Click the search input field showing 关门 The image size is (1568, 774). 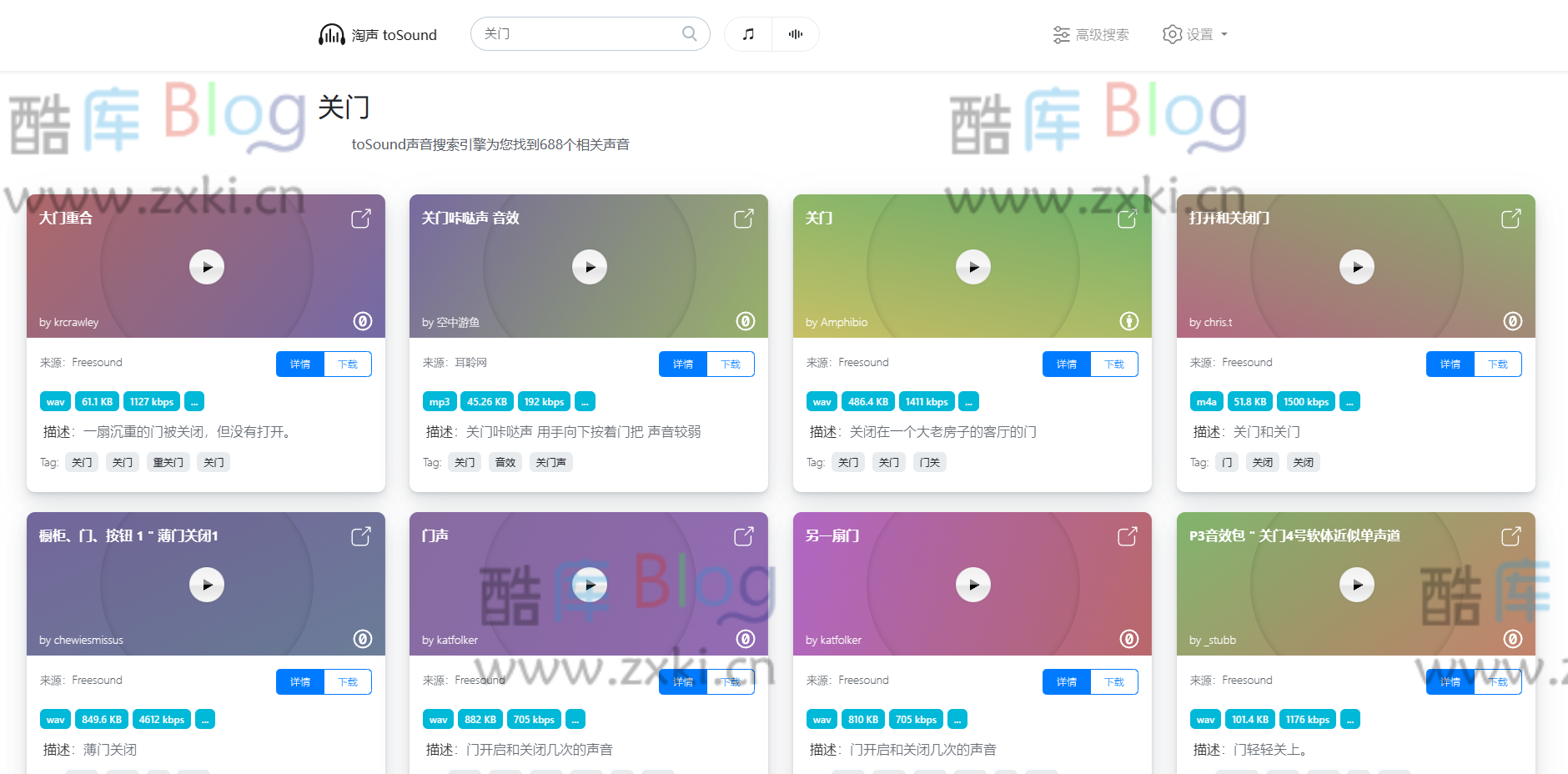pos(575,33)
